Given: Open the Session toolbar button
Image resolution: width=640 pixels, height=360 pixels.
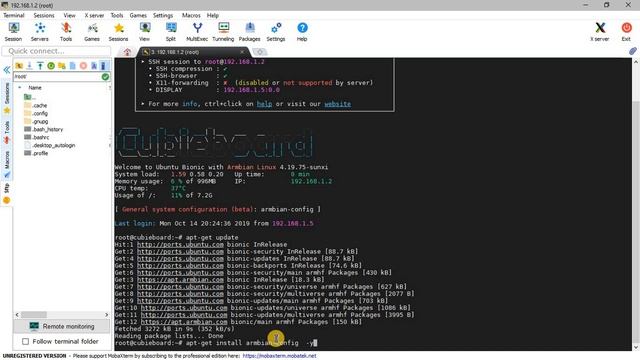Looking at the screenshot, I should coord(13,32).
